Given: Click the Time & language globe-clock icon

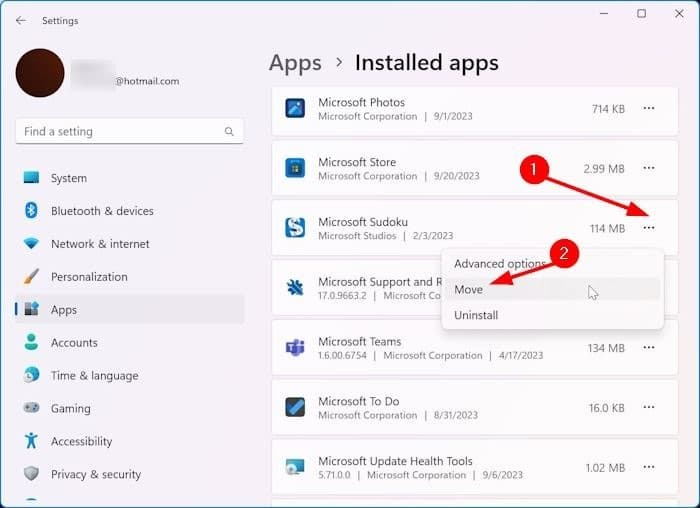Looking at the screenshot, I should (x=31, y=375).
